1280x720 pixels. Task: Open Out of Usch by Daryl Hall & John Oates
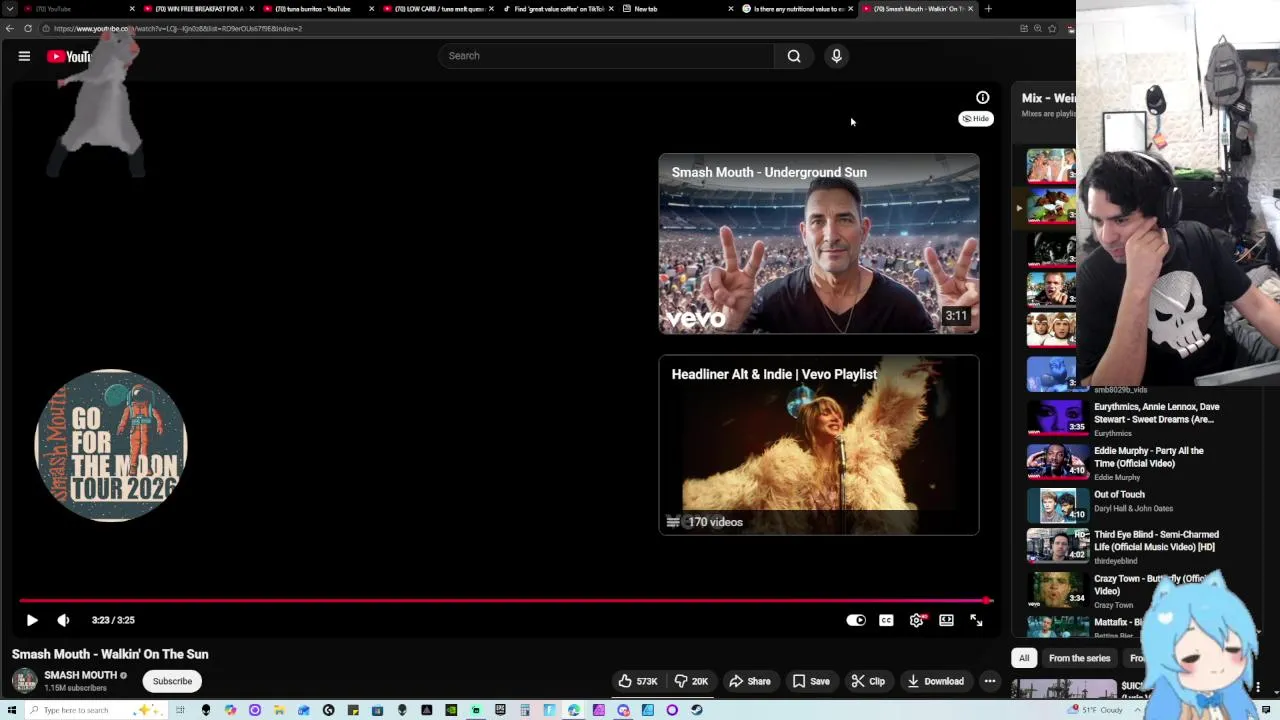coord(1119,494)
